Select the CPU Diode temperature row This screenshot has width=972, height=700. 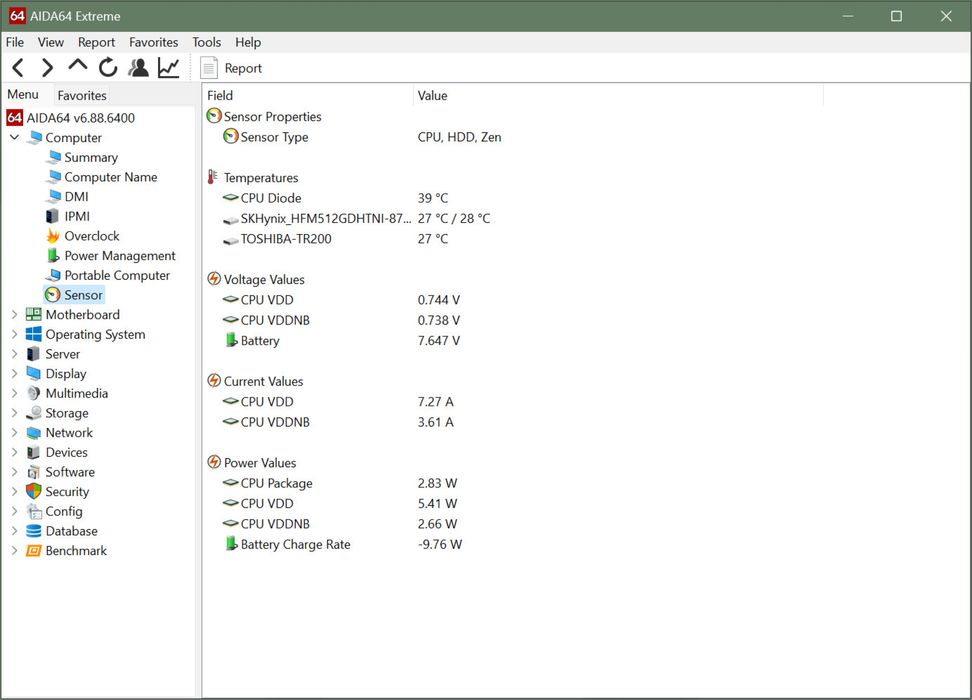click(x=270, y=198)
